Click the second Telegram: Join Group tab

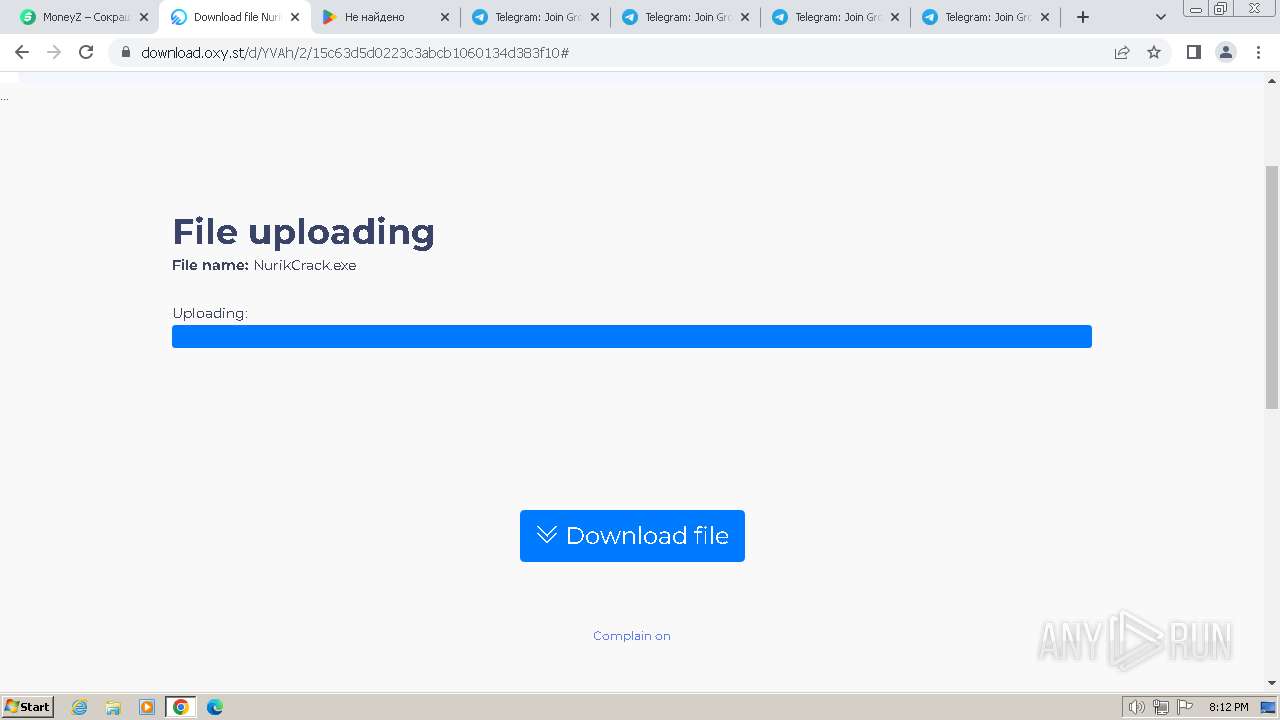[x=685, y=17]
